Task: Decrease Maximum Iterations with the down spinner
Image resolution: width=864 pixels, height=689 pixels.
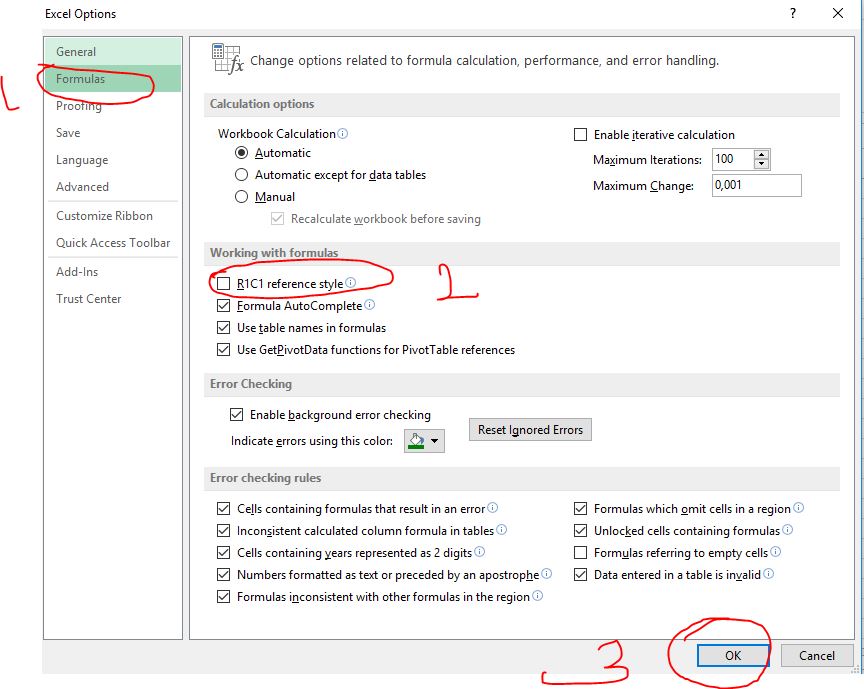Action: pos(762,164)
